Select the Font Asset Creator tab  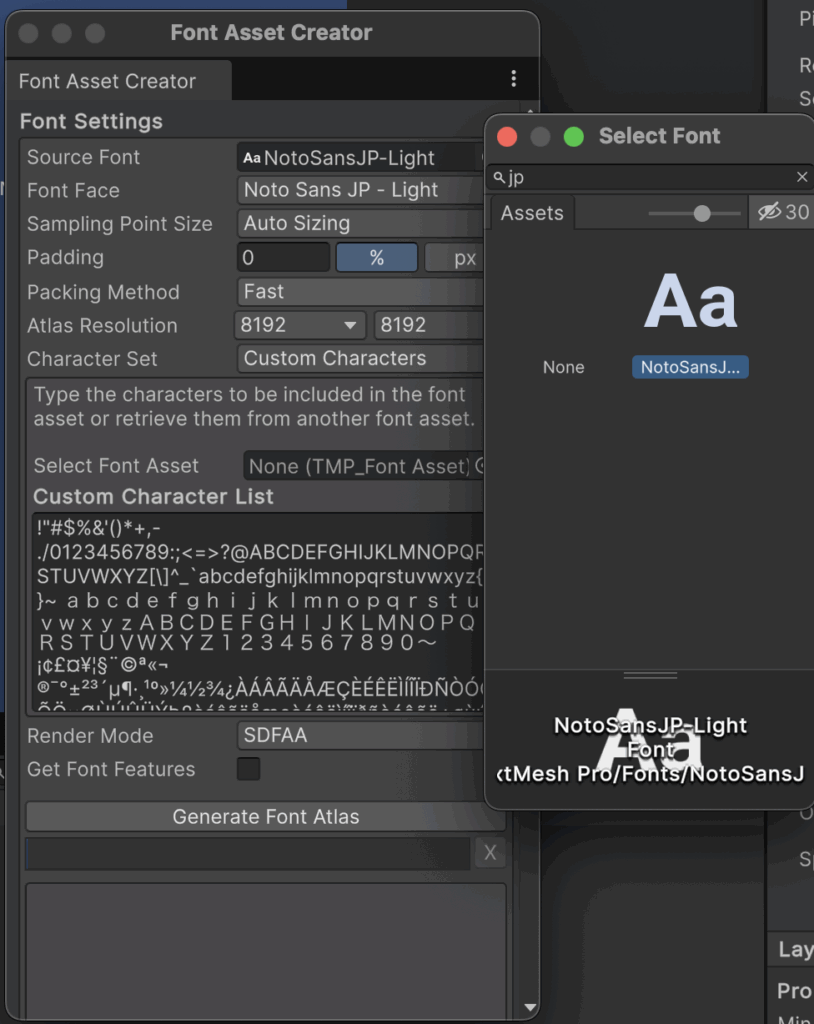click(x=118, y=81)
